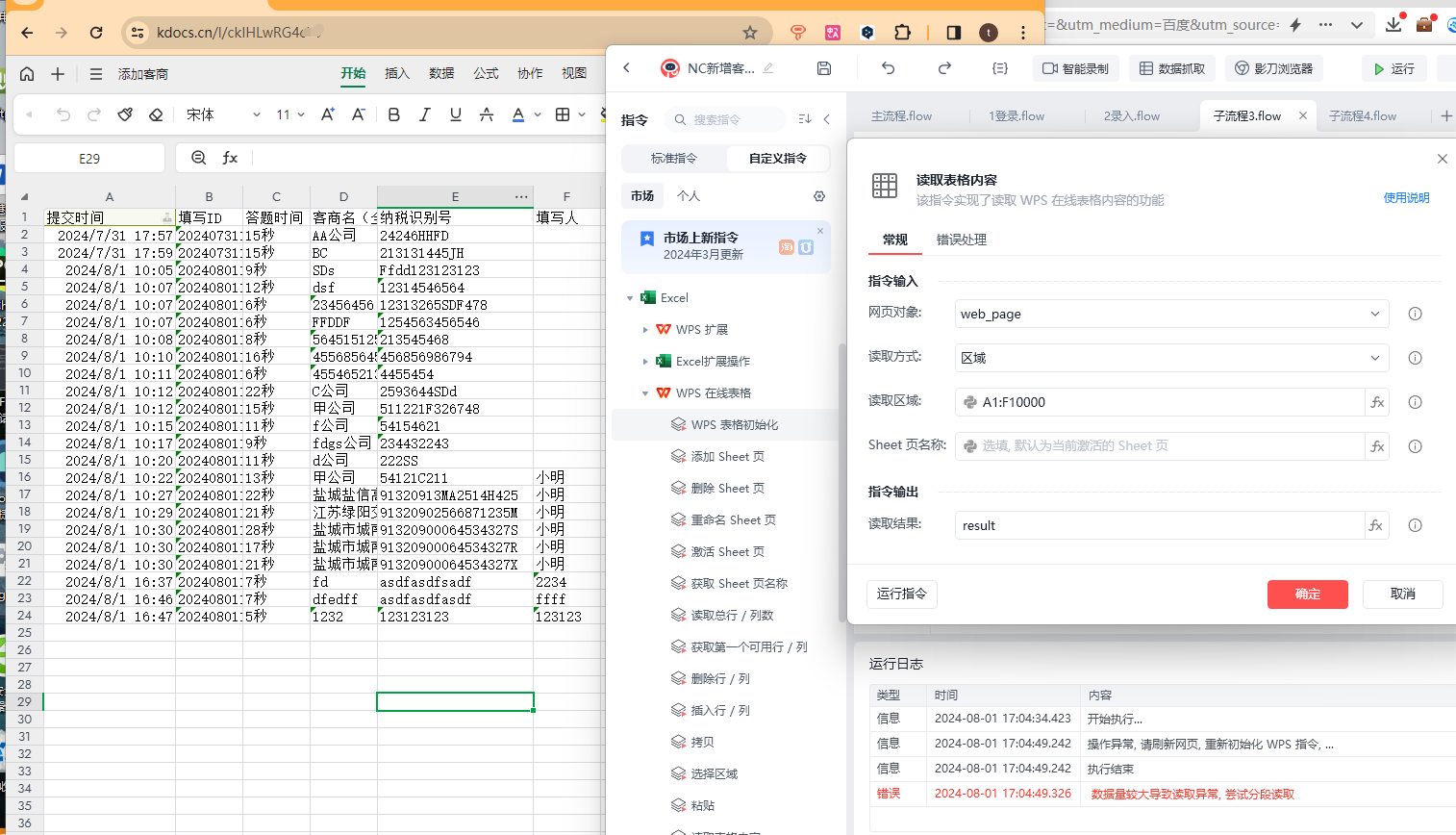Image resolution: width=1456 pixels, height=835 pixels.
Task: Click the font color swatch icon
Action: click(x=518, y=114)
